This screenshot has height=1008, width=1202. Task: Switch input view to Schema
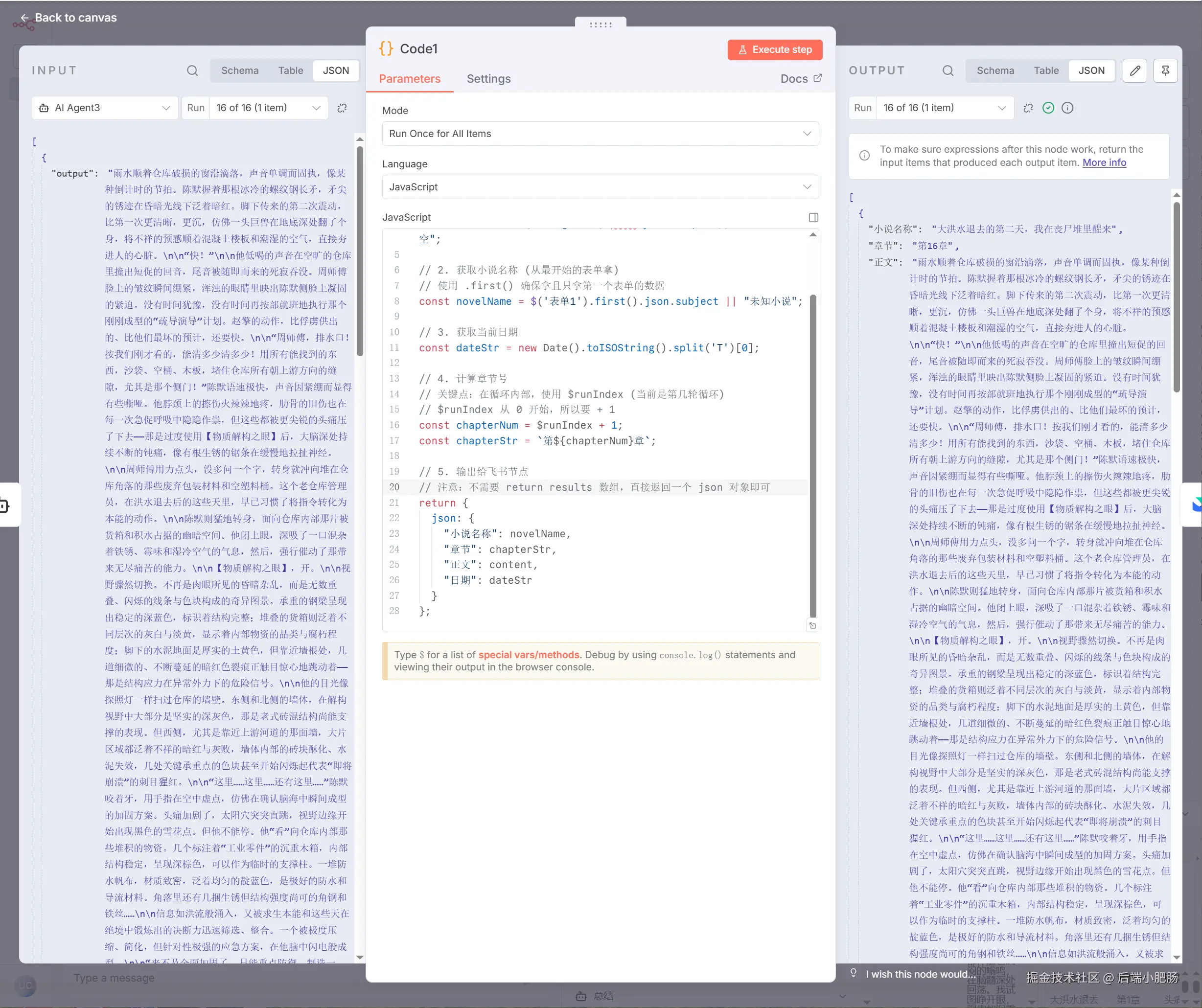[240, 70]
